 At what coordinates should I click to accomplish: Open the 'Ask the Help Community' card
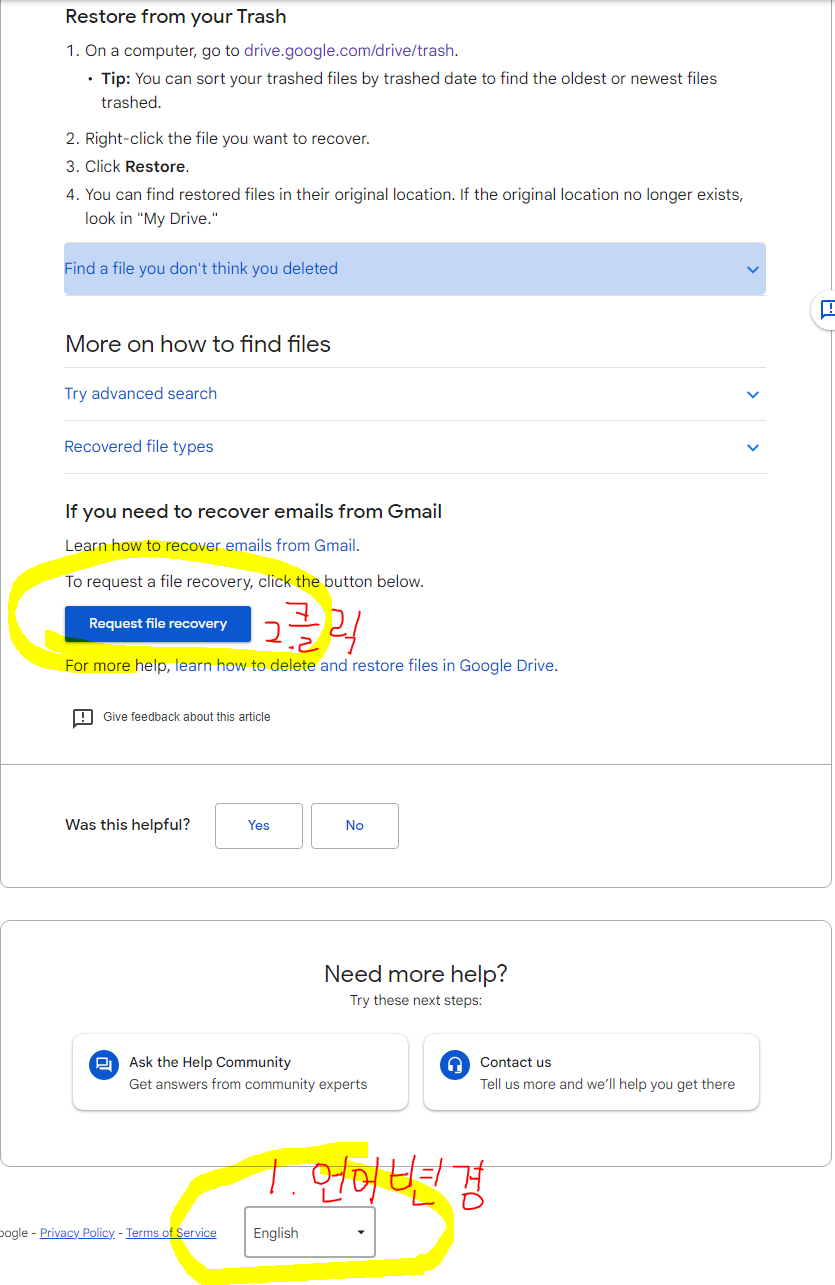(x=240, y=1072)
